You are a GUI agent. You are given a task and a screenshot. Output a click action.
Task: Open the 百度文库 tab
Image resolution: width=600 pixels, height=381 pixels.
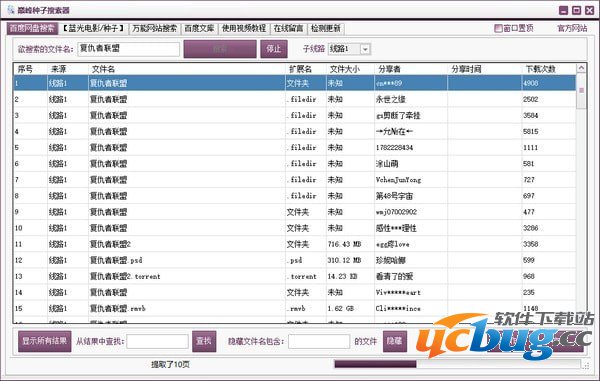coord(199,28)
